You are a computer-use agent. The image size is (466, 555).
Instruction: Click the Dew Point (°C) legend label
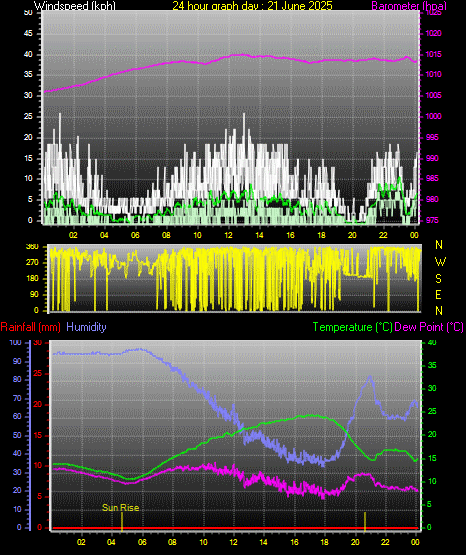tap(429, 327)
